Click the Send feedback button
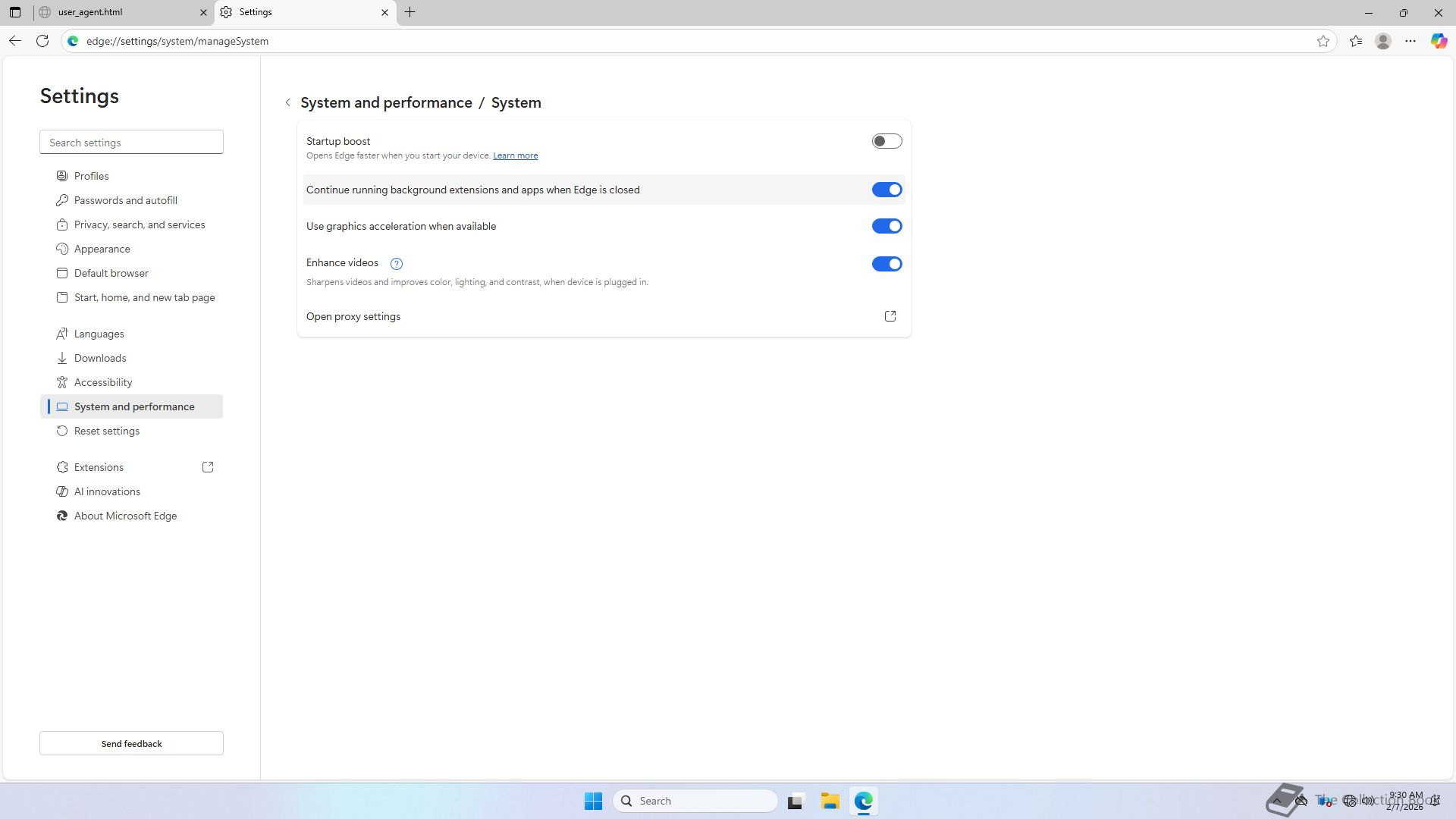1456x819 pixels. point(131,743)
